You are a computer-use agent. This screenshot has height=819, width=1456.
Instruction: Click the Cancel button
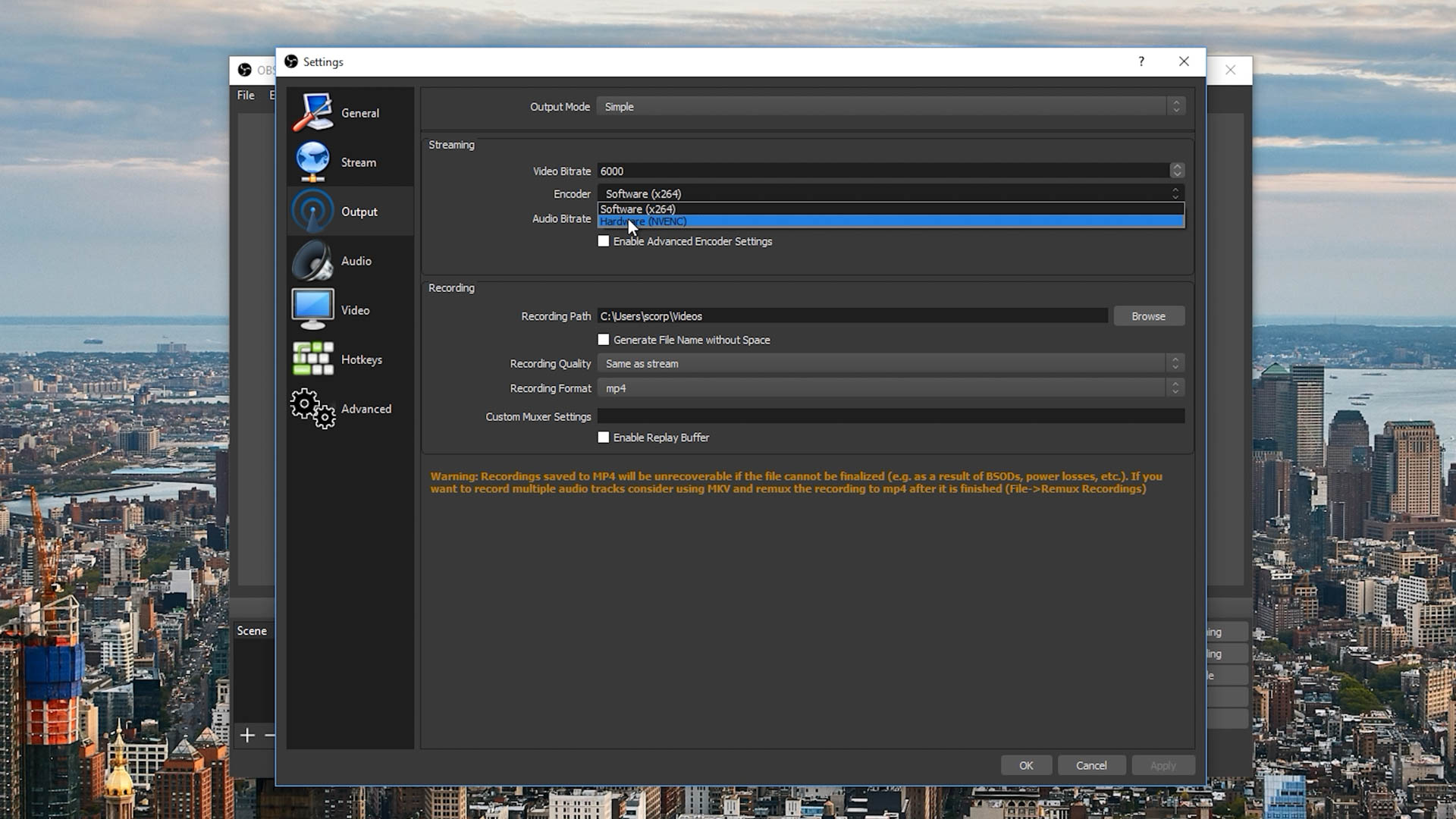click(1091, 765)
